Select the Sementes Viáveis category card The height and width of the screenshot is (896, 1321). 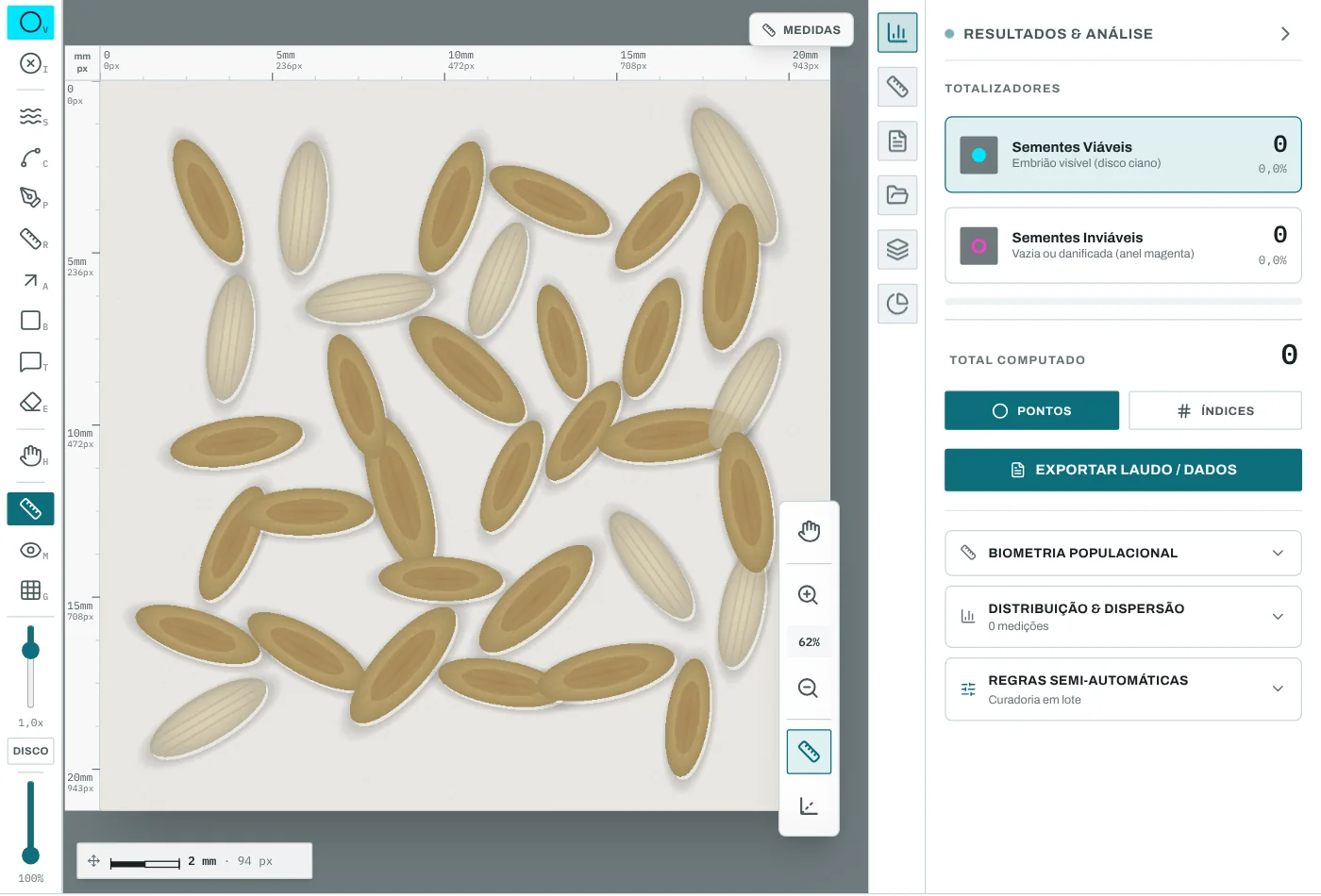tap(1123, 155)
